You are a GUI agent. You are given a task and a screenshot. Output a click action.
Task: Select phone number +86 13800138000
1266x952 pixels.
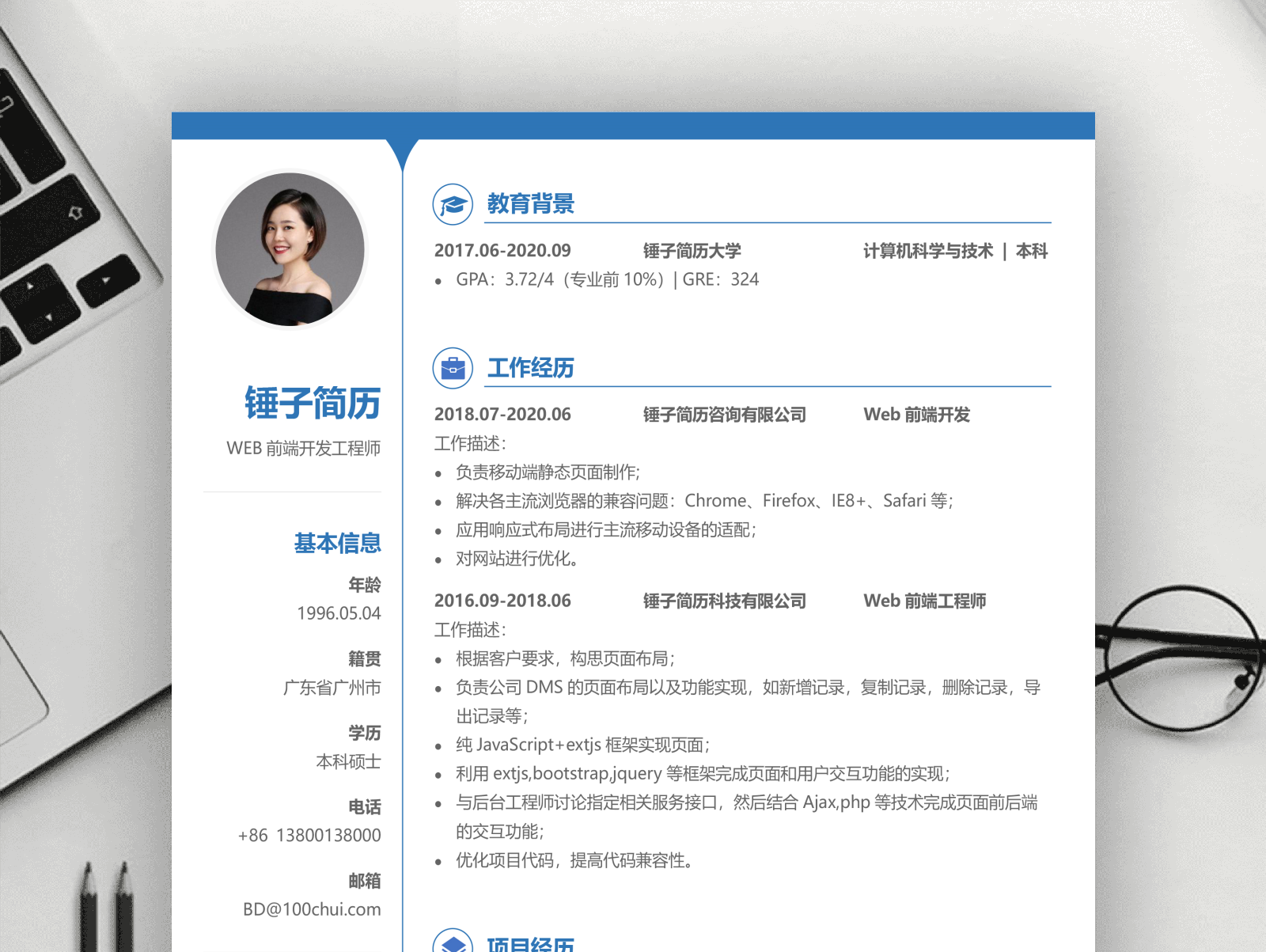pos(309,836)
